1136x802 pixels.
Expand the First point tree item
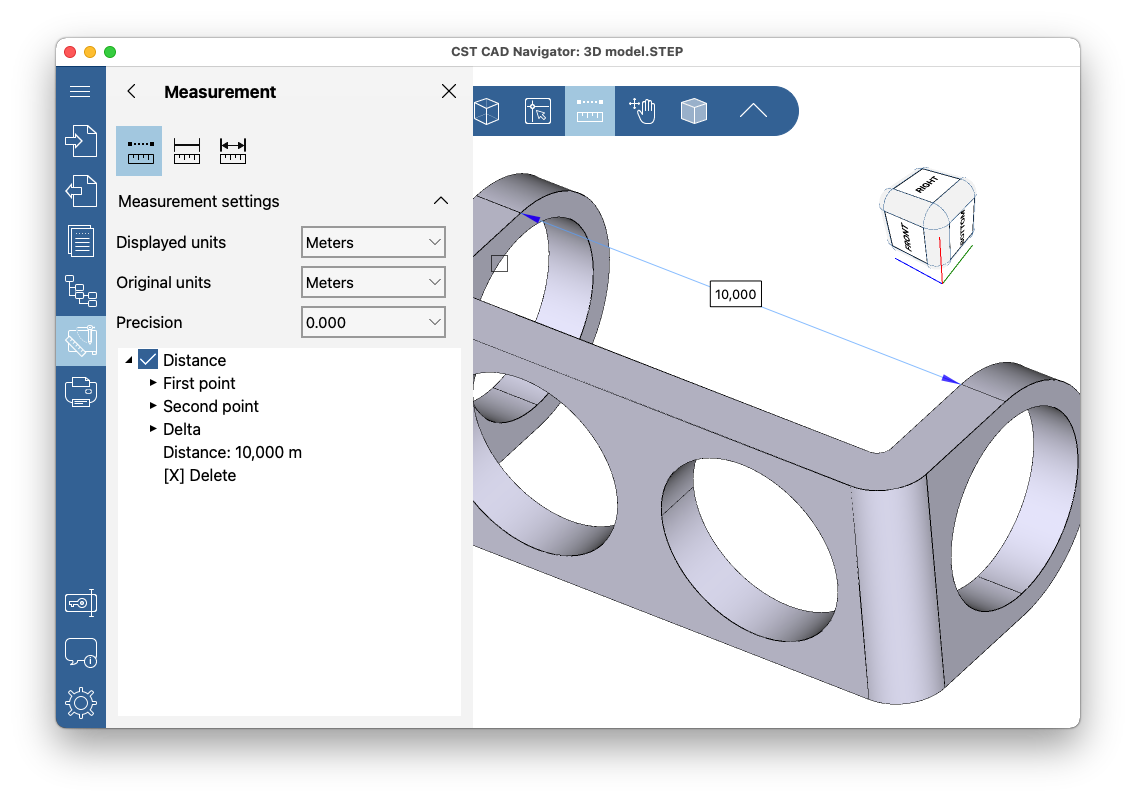pos(152,383)
